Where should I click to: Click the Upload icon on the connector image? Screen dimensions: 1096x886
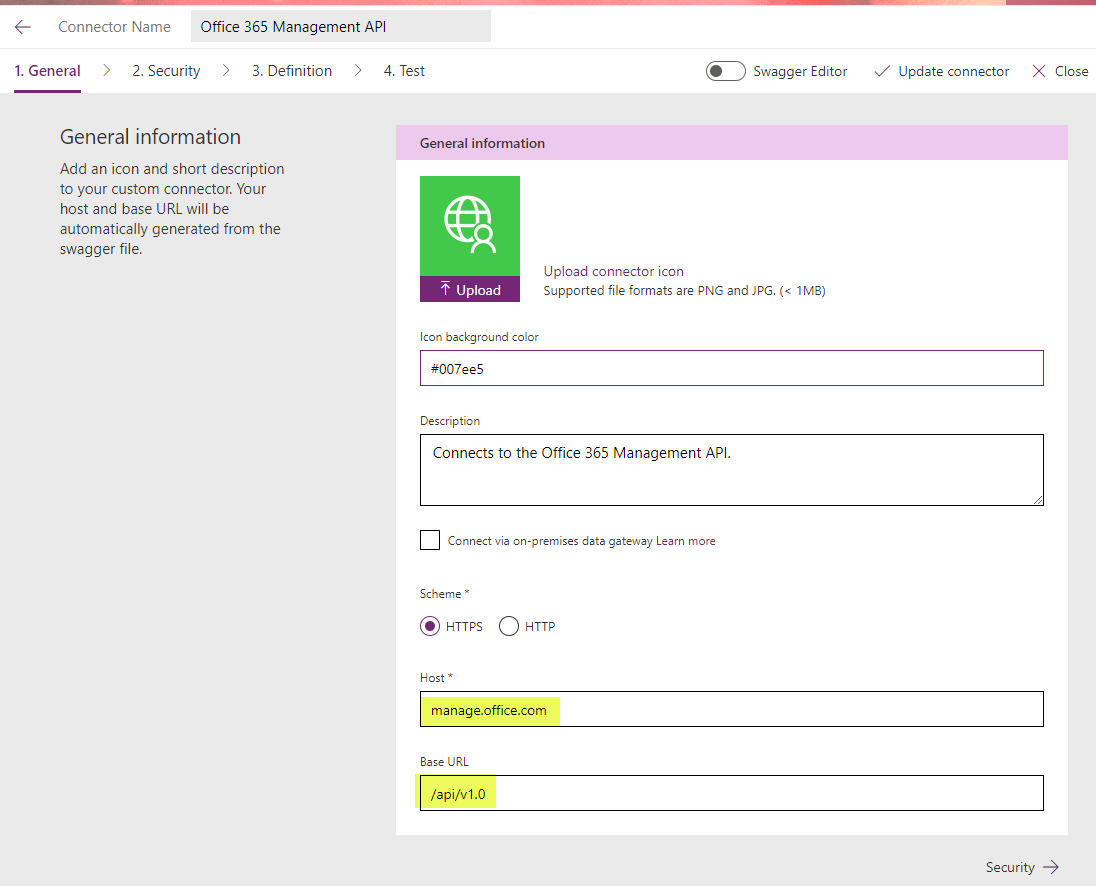pos(470,289)
